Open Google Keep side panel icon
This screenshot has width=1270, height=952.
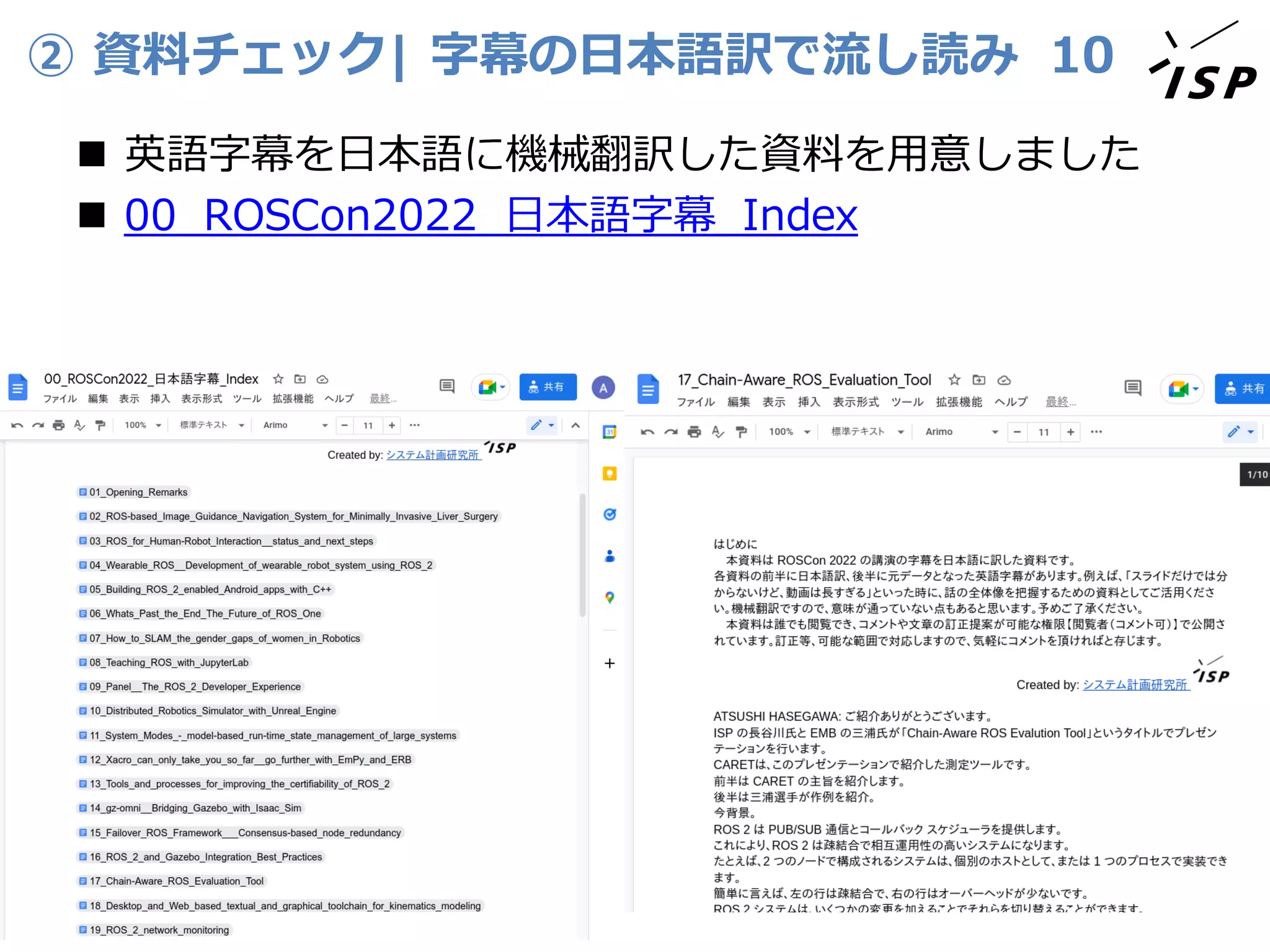coord(610,474)
